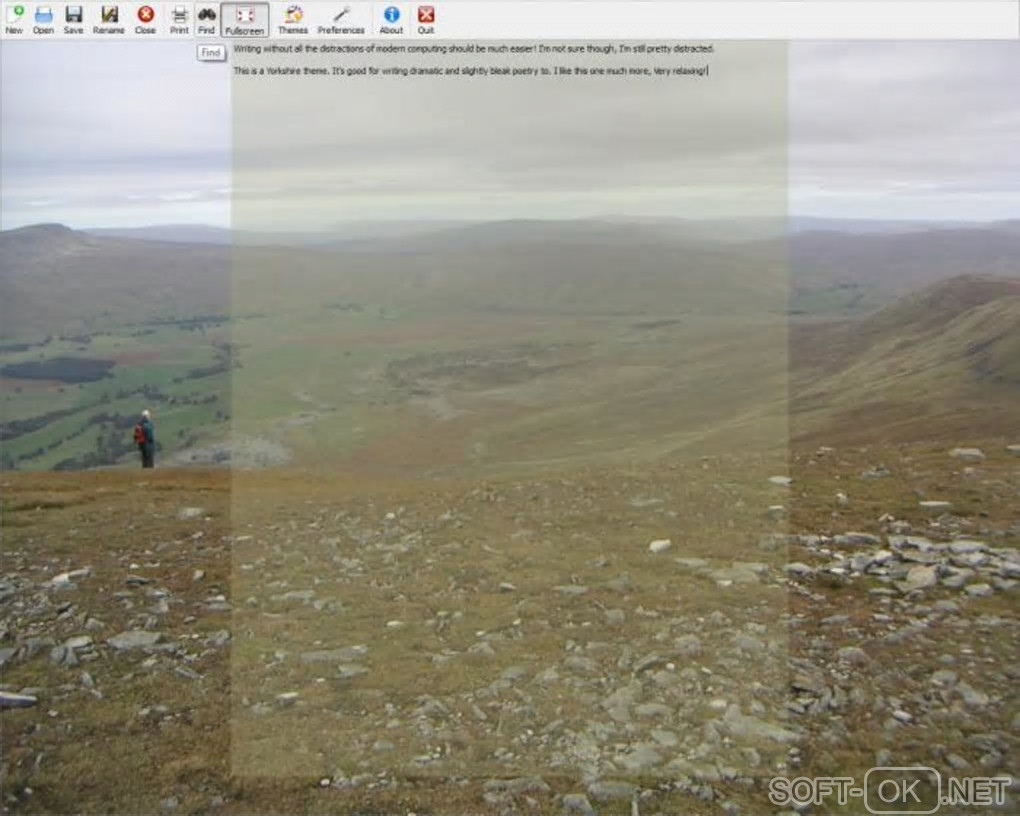Viewport: 1020px width, 816px height.
Task: Rename the document via Rename icon
Action: [x=109, y=20]
